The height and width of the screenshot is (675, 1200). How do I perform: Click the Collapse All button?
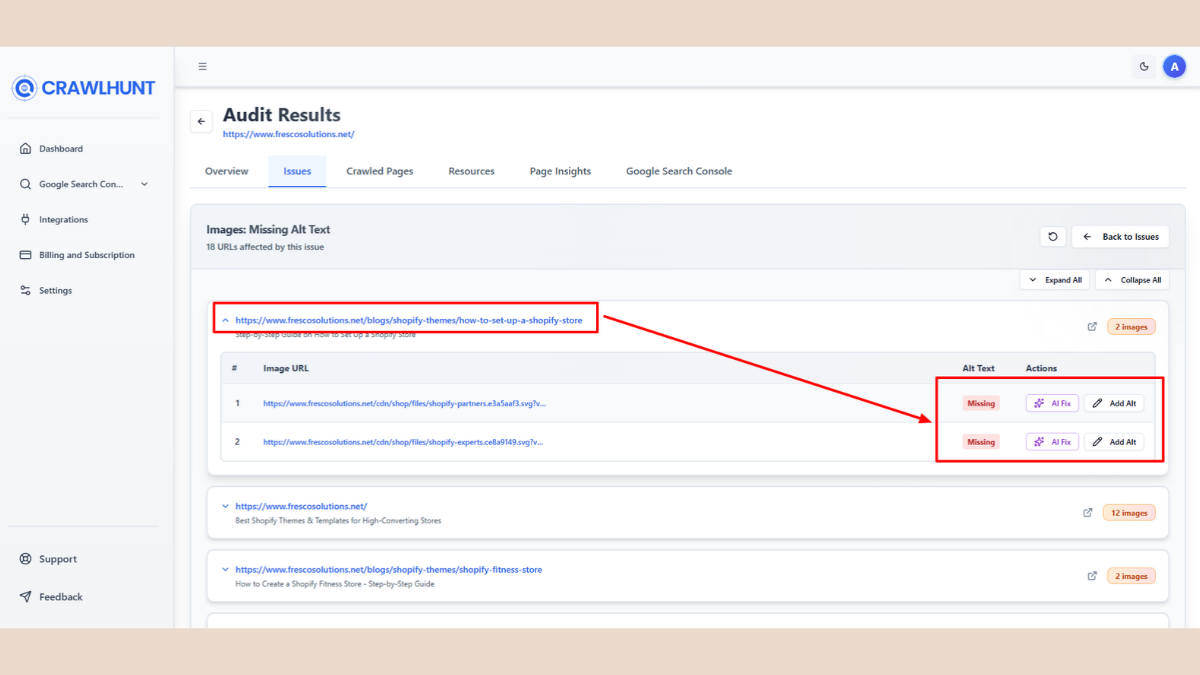point(1132,280)
